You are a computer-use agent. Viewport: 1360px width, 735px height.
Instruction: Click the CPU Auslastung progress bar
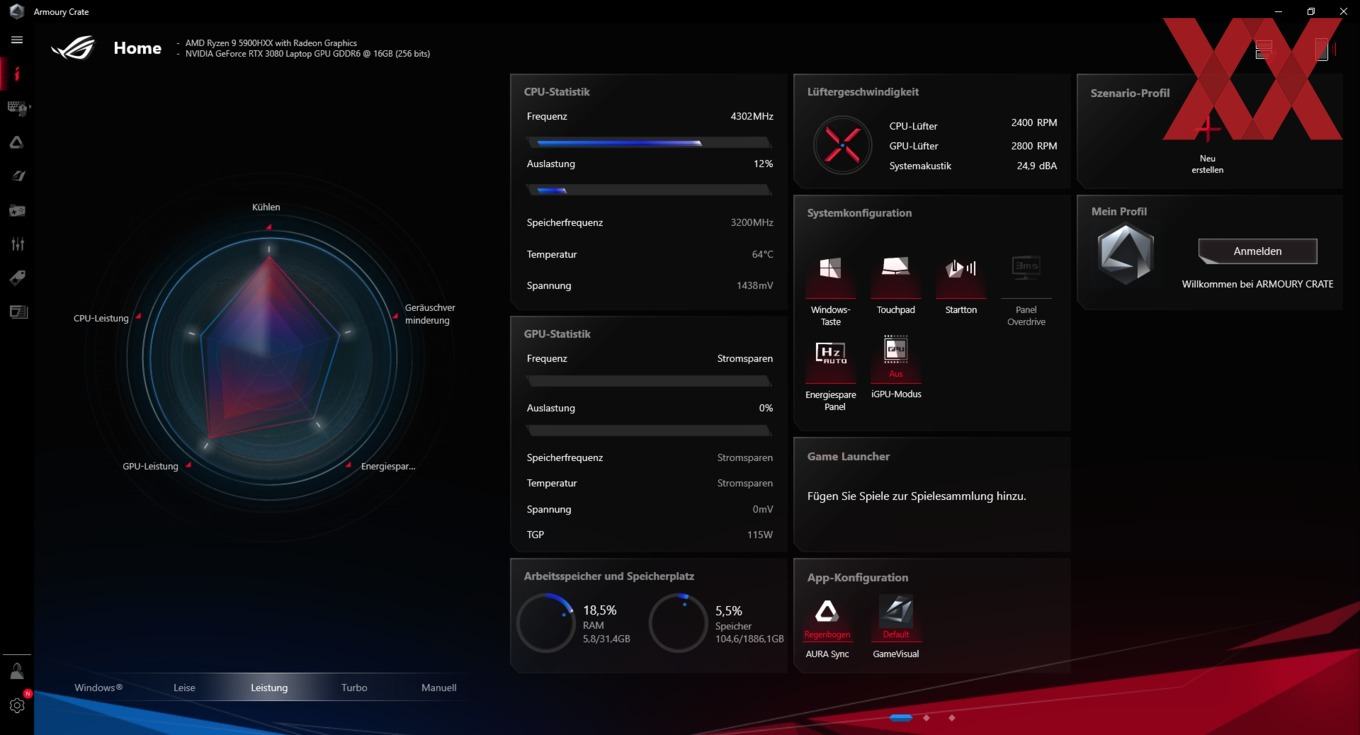[x=649, y=190]
